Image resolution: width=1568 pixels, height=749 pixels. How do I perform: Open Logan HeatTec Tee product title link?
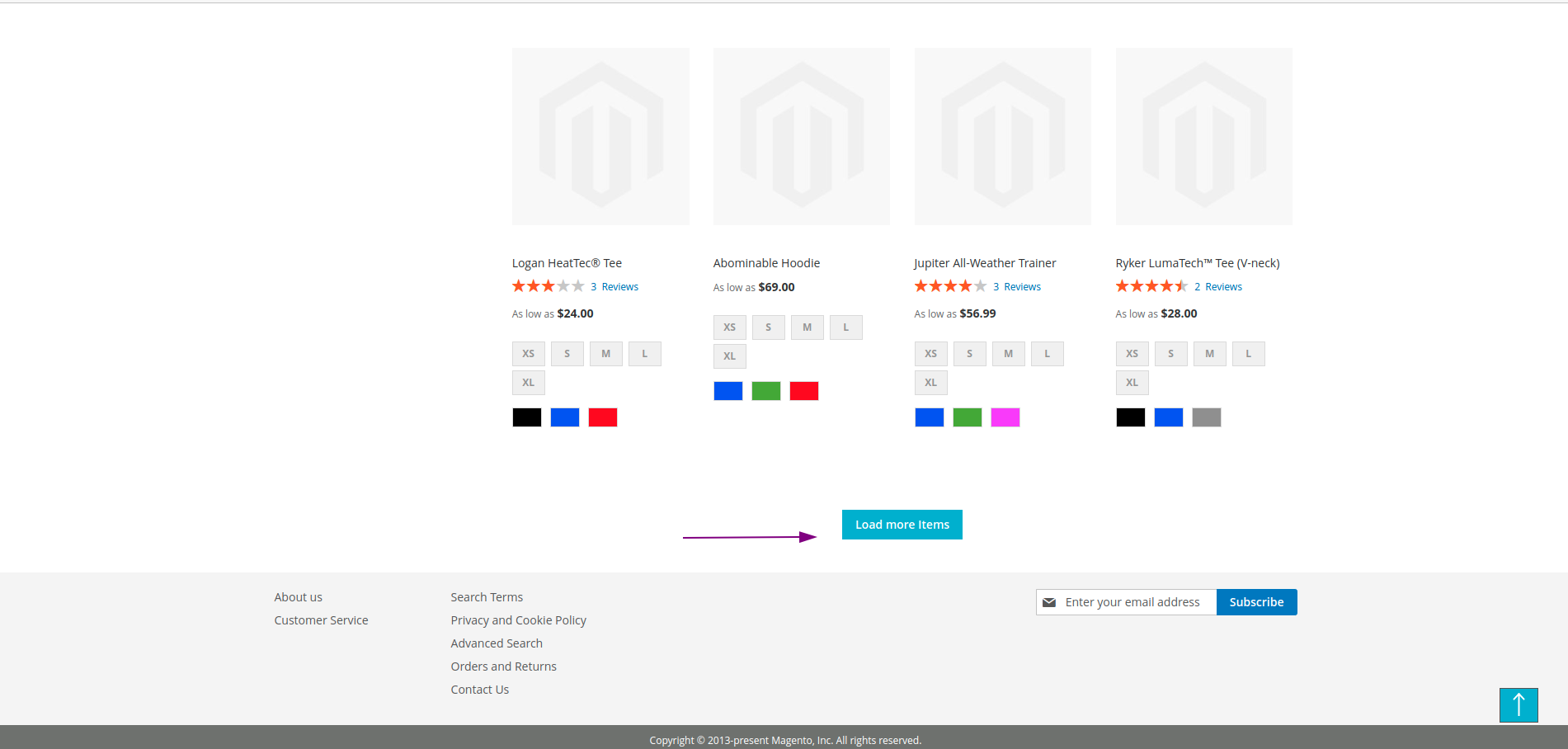[x=567, y=263]
